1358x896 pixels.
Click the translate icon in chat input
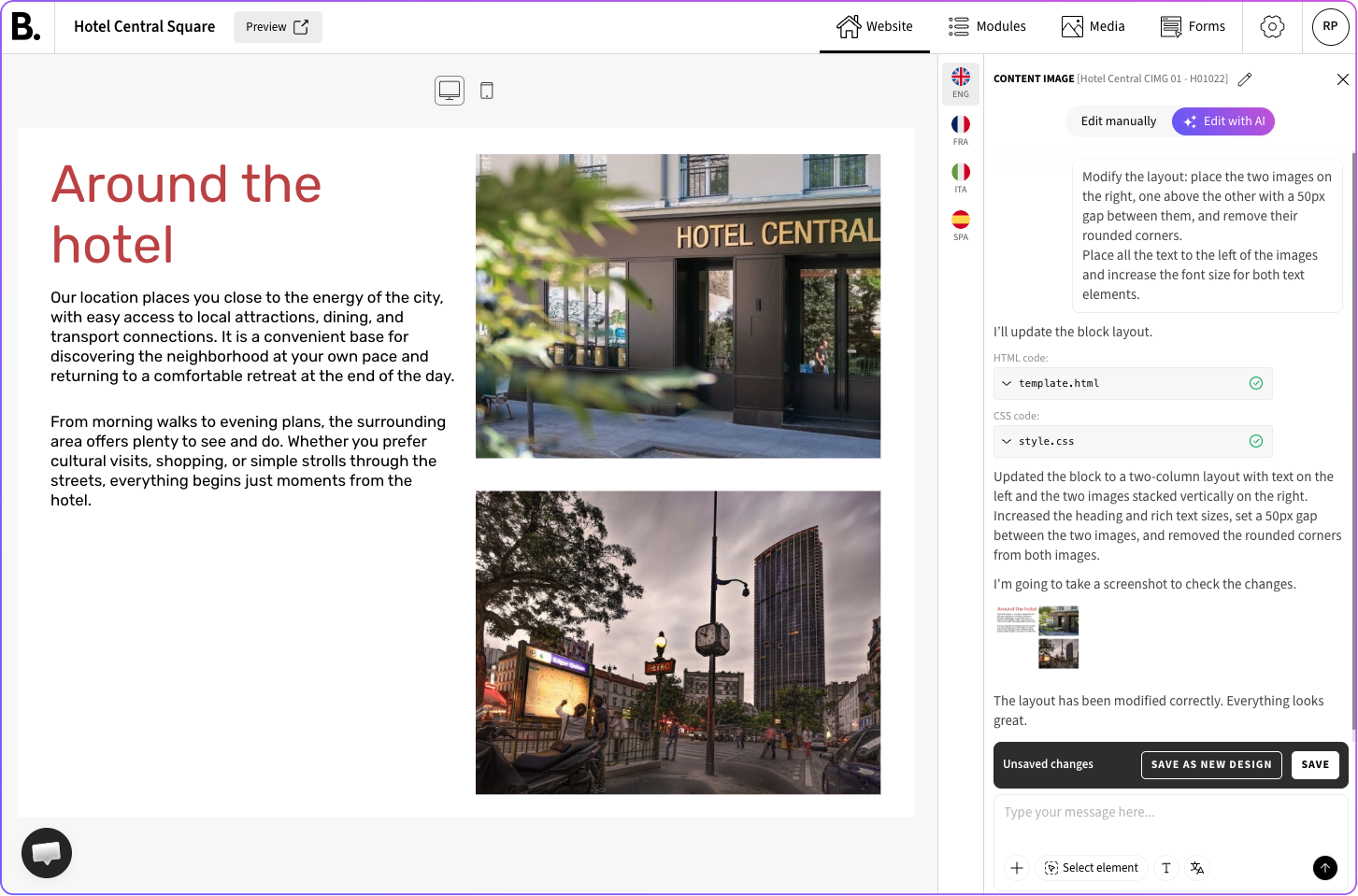[x=1197, y=868]
